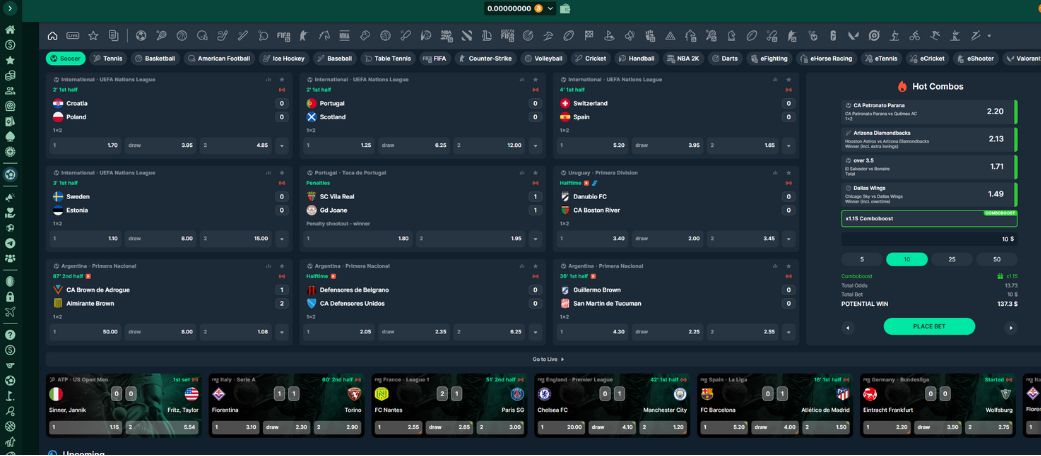This screenshot has width=1041, height=456.
Task: Select the 25 stake option
Action: click(x=951, y=260)
